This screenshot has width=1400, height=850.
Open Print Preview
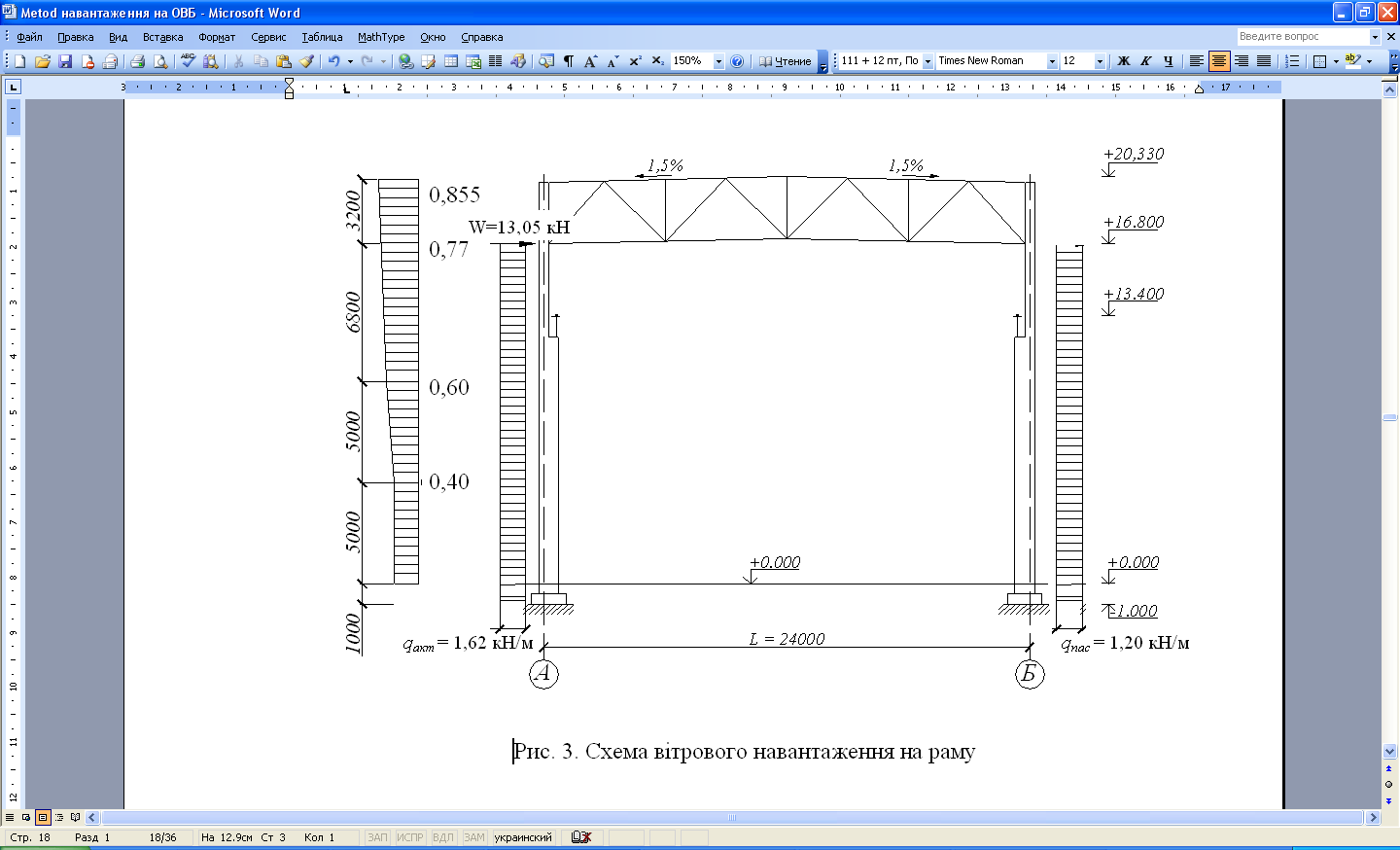pyautogui.click(x=160, y=61)
